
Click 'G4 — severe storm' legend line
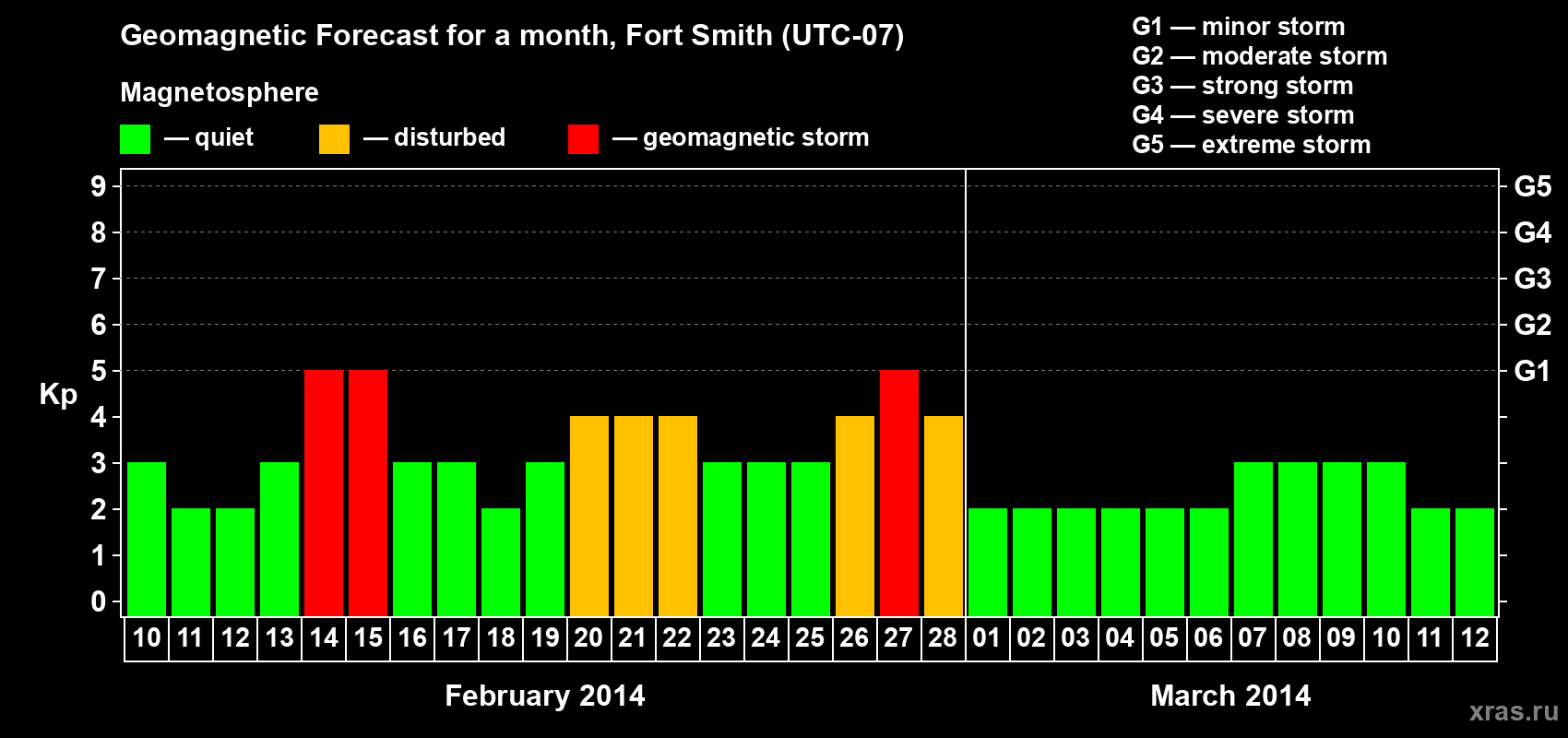click(1242, 115)
